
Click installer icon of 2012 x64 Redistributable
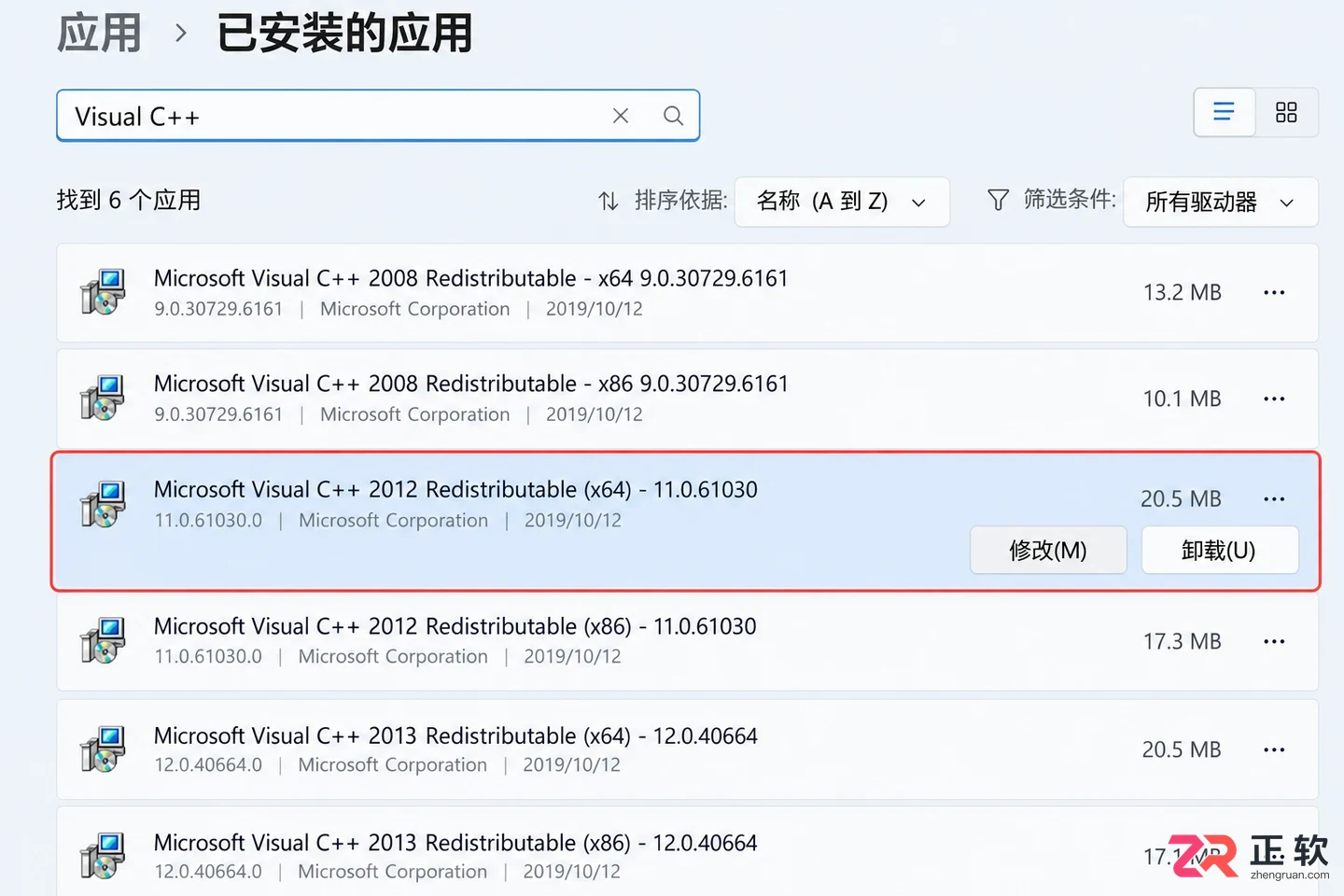[103, 504]
